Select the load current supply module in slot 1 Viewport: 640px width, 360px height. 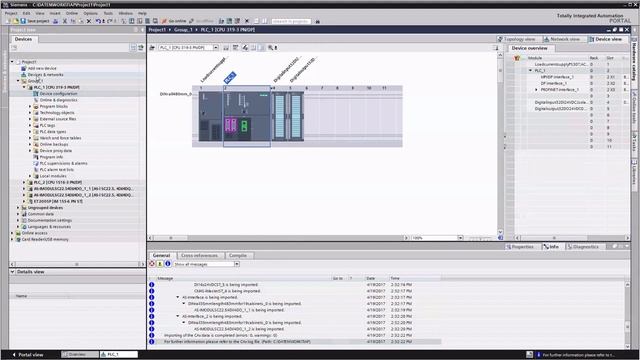pyautogui.click(x=211, y=116)
